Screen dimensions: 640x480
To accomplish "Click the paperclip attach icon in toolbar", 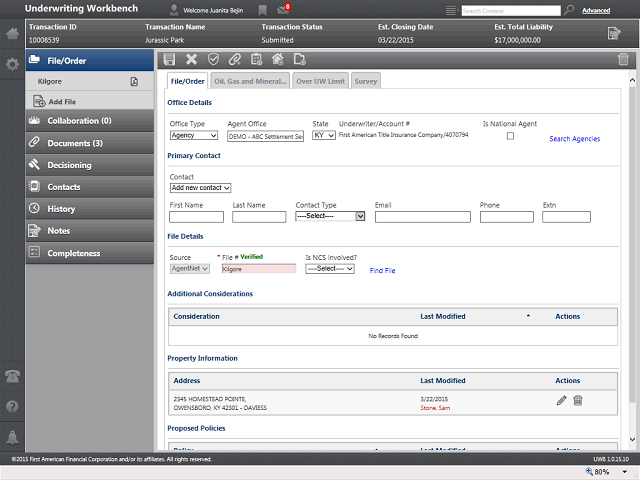I will (x=235, y=60).
